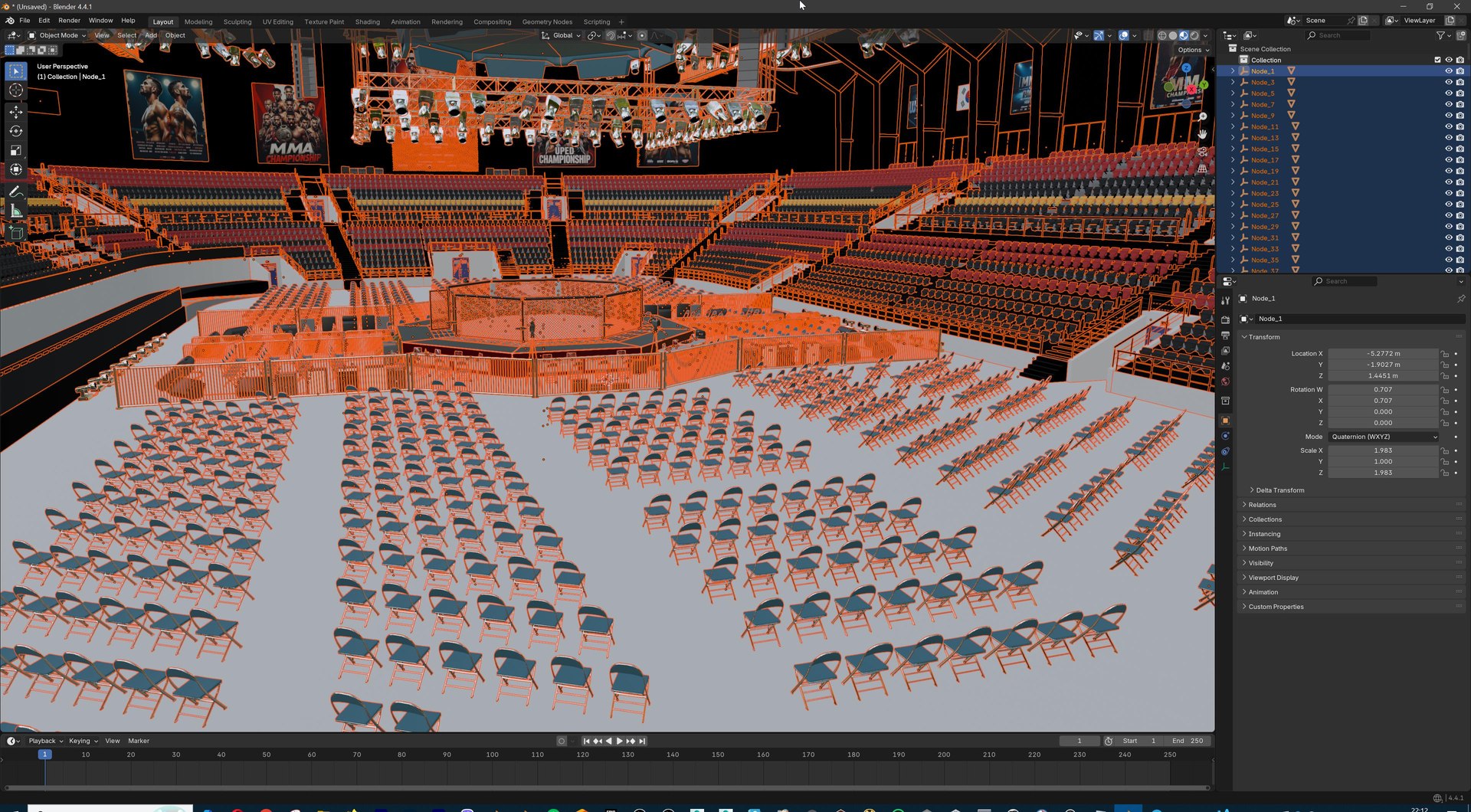Open the Object Mode dropdown
1471x812 pixels.
click(57, 35)
